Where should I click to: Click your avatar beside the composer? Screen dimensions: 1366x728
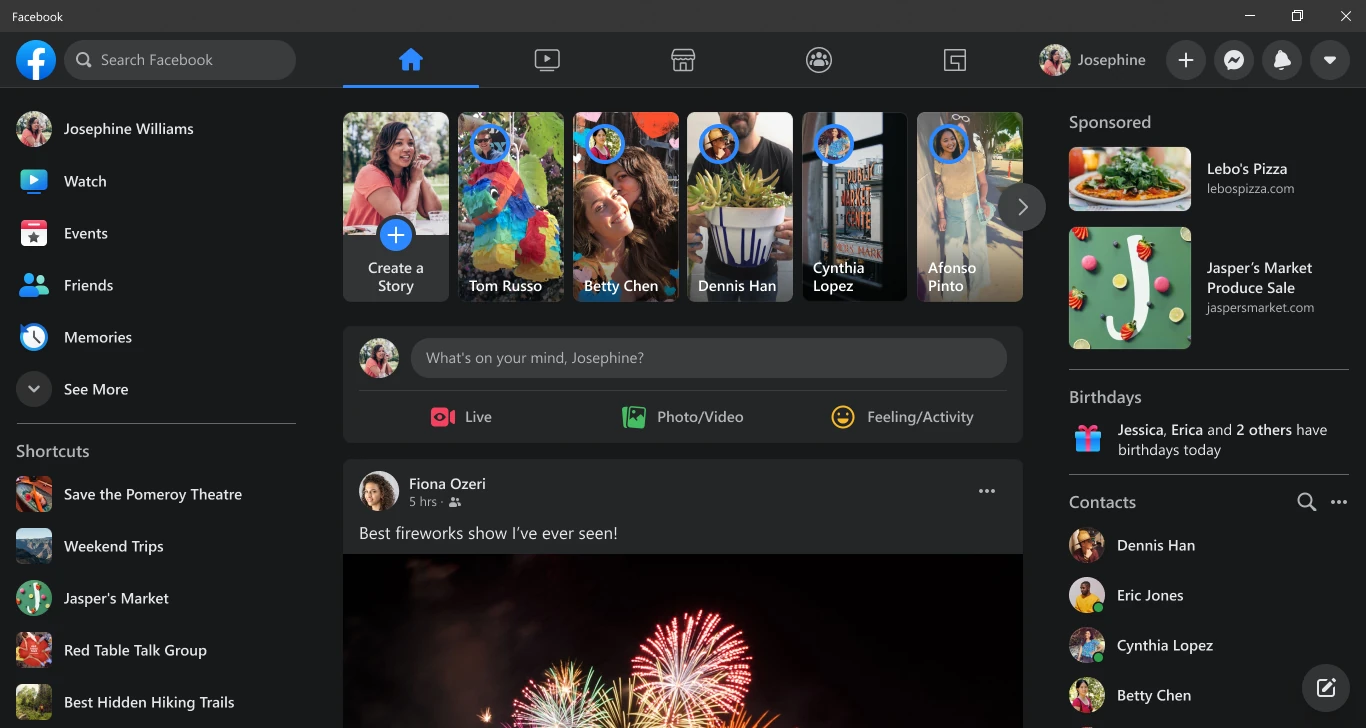coord(379,358)
